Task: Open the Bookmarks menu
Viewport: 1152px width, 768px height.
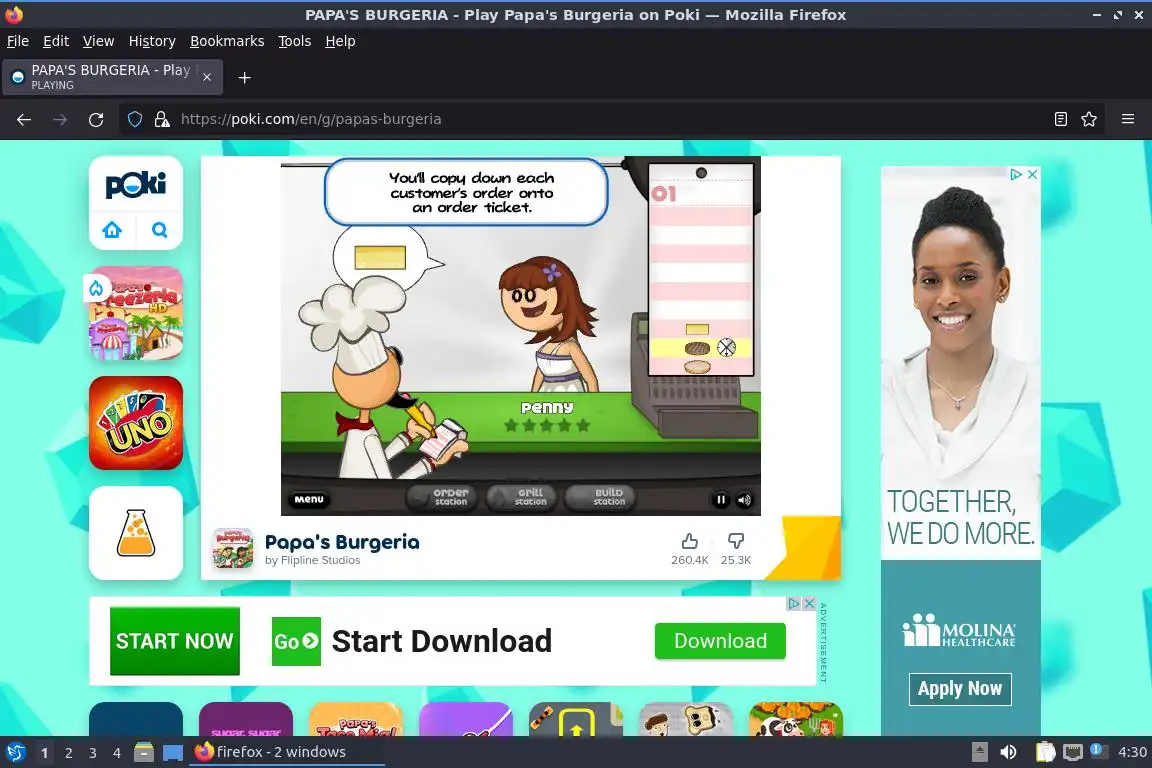Action: pyautogui.click(x=227, y=41)
